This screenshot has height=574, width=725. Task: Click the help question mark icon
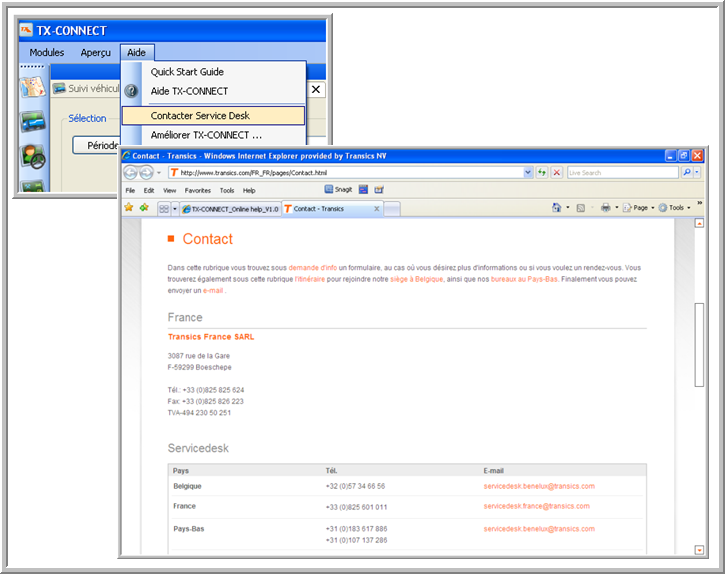(x=132, y=91)
